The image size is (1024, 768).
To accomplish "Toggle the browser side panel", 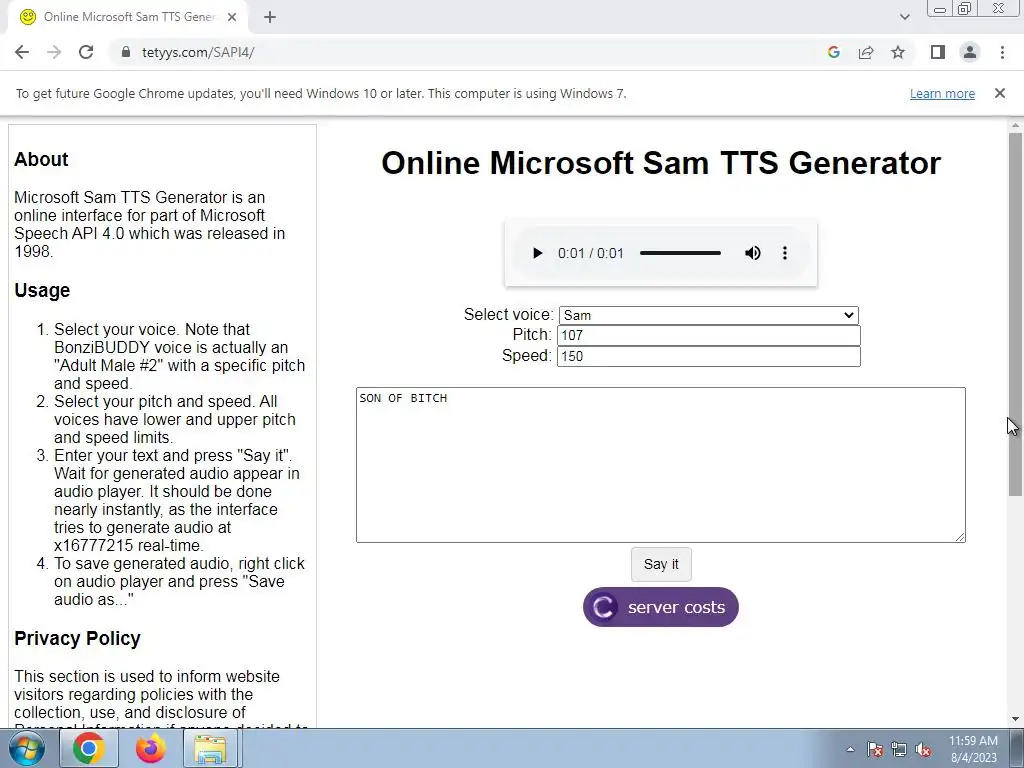I will (x=938, y=52).
